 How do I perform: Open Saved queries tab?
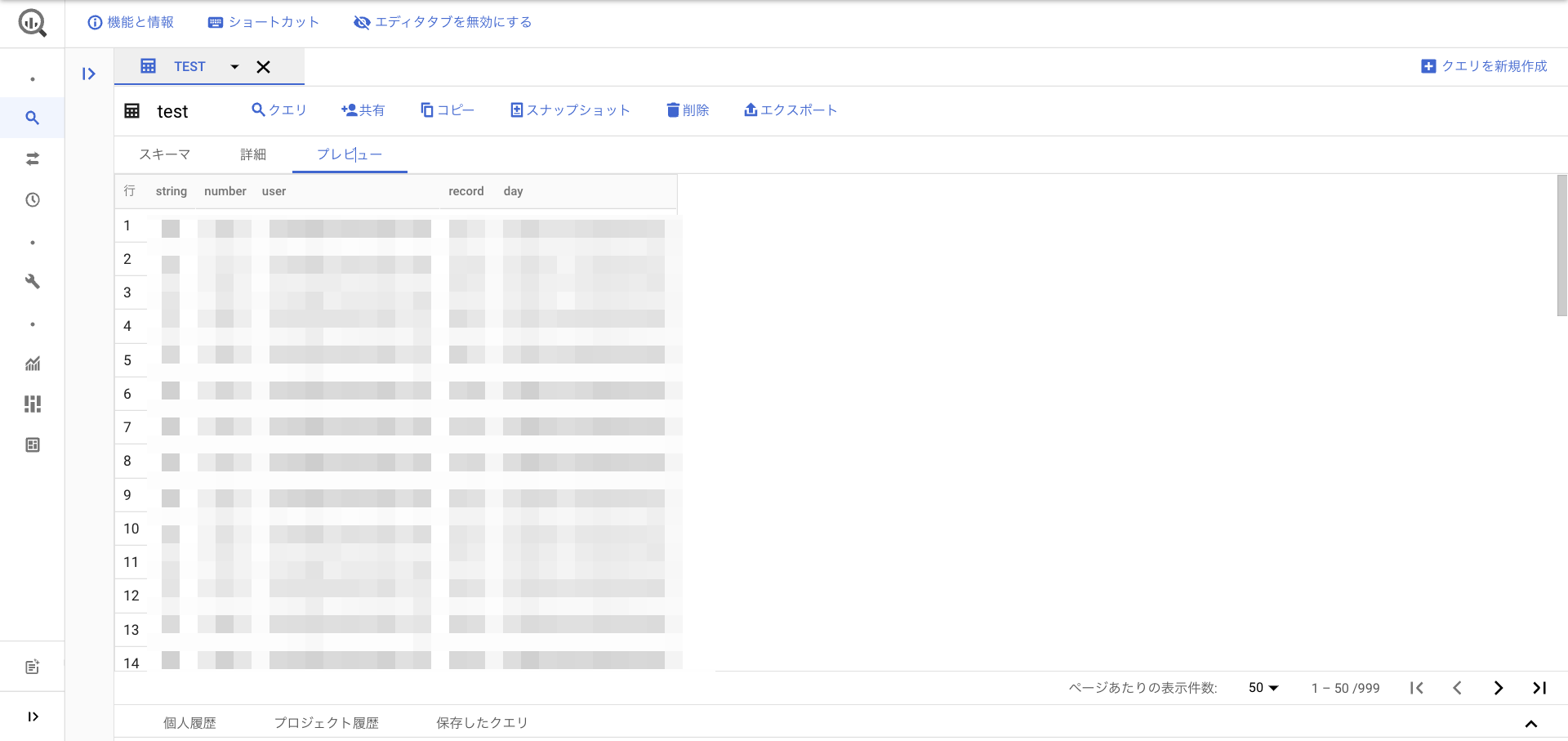[482, 723]
